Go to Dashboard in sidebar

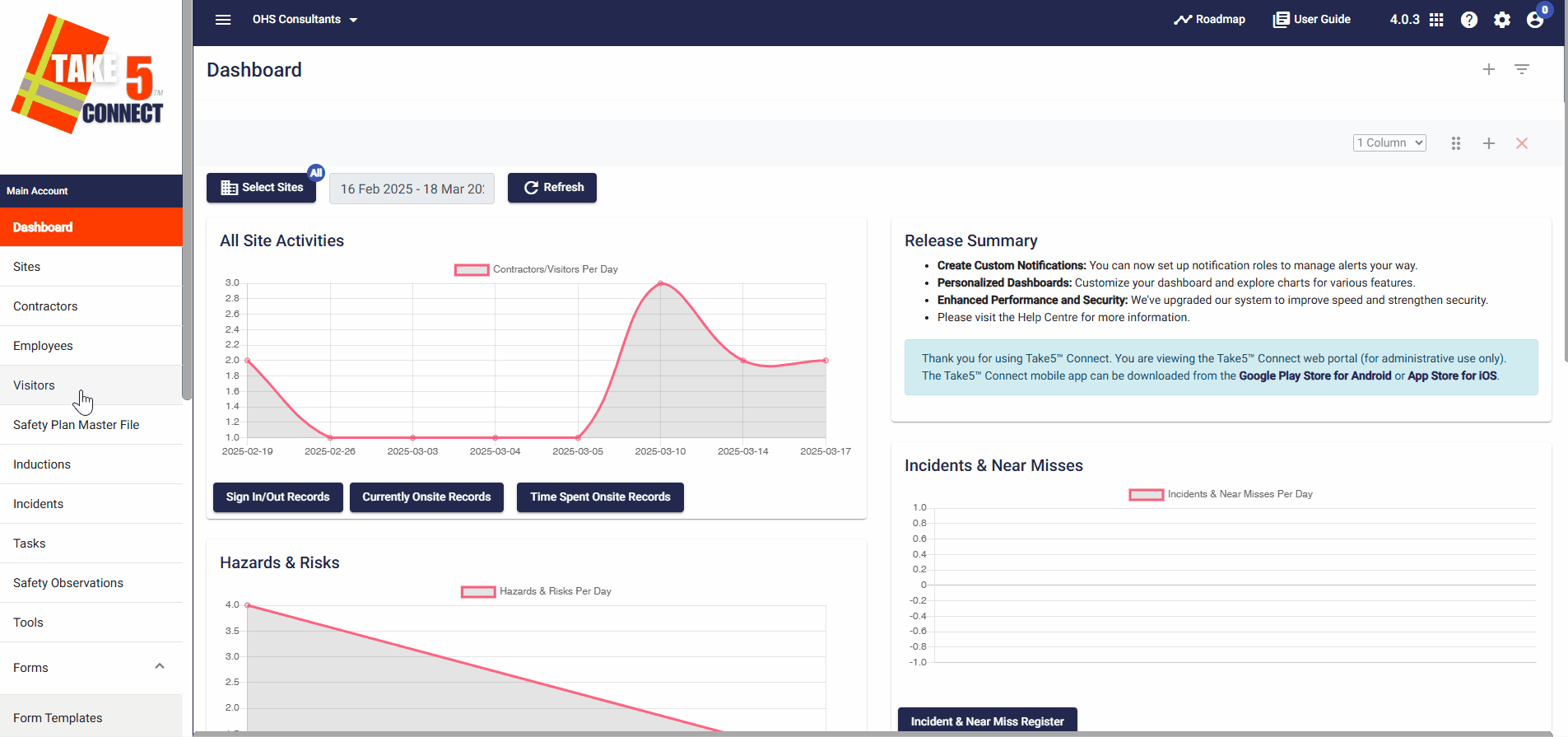click(x=91, y=227)
